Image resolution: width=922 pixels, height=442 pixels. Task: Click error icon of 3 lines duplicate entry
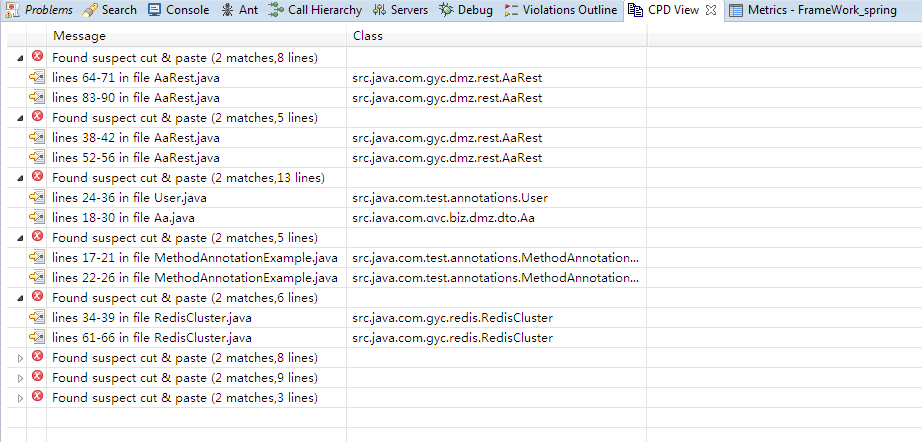[38, 396]
